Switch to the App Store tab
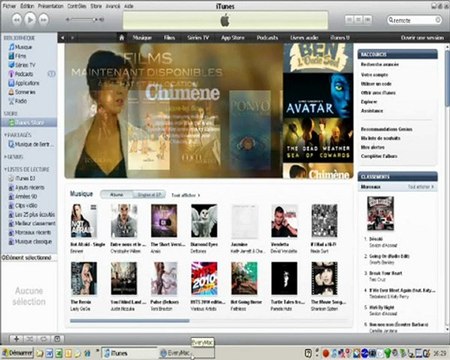The width and height of the screenshot is (450, 360). pyautogui.click(x=233, y=38)
